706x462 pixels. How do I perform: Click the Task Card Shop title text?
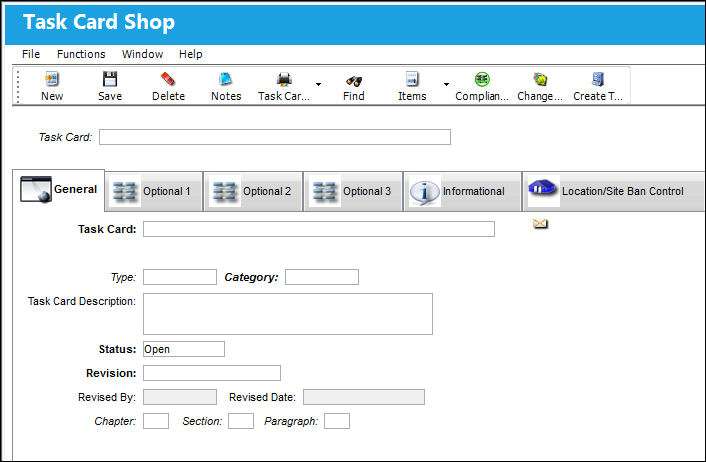[x=99, y=22]
